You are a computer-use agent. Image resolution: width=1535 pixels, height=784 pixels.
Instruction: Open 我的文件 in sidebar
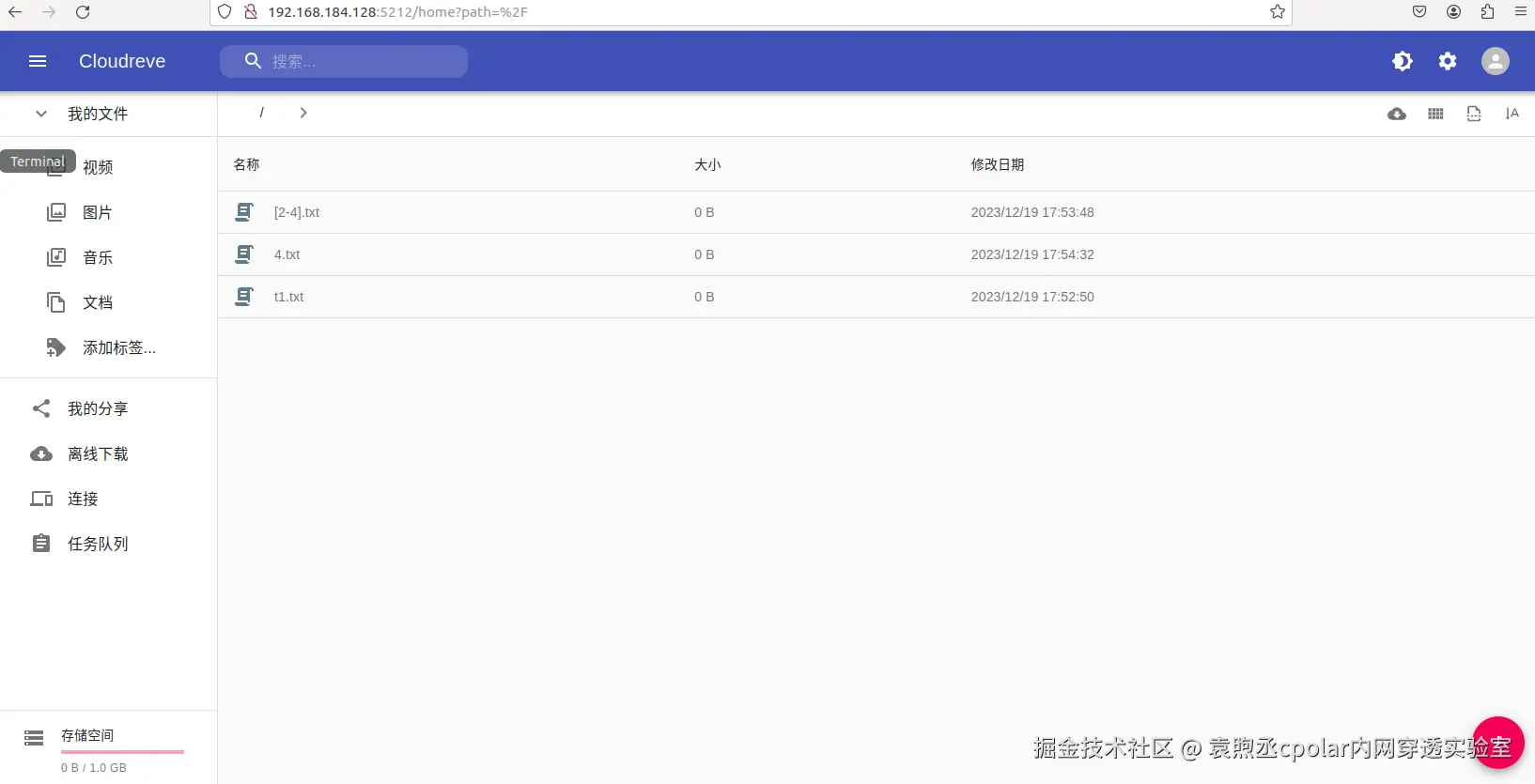pos(98,114)
